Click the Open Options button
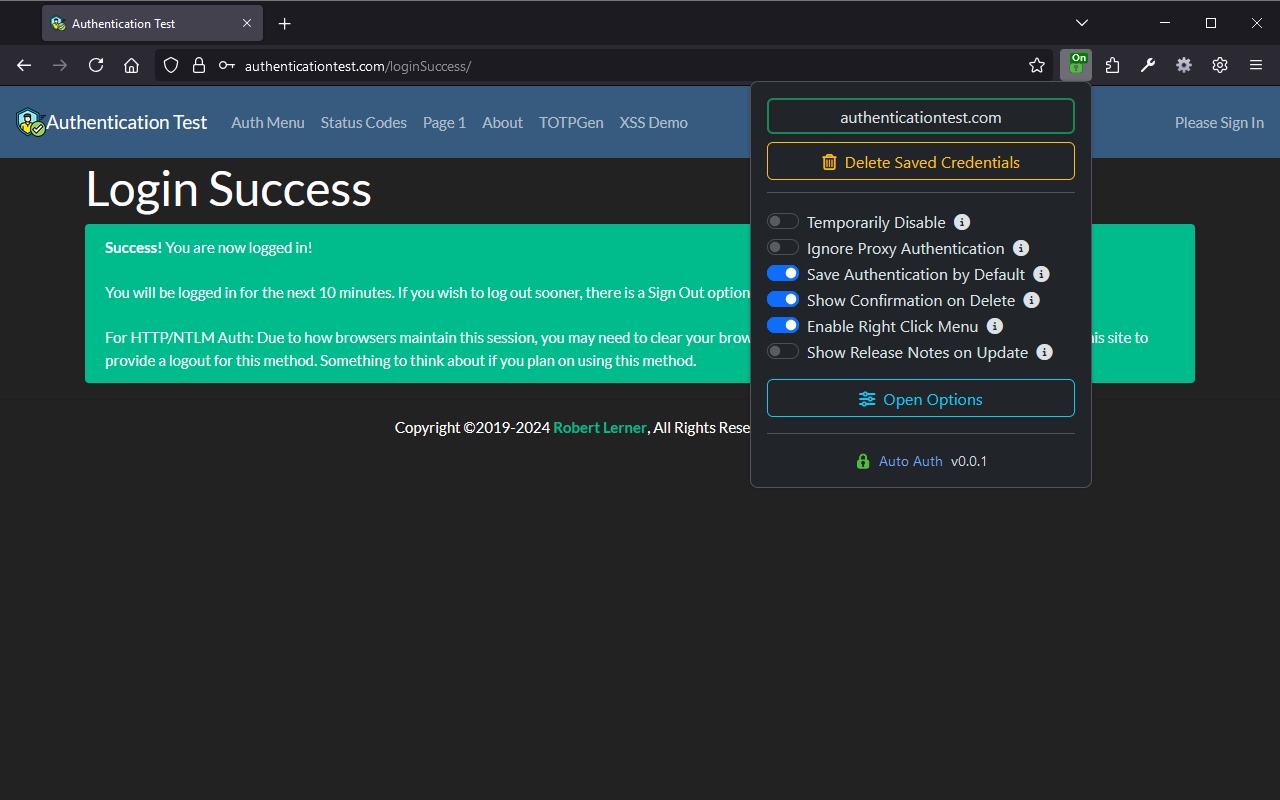This screenshot has height=800, width=1280. 921,399
